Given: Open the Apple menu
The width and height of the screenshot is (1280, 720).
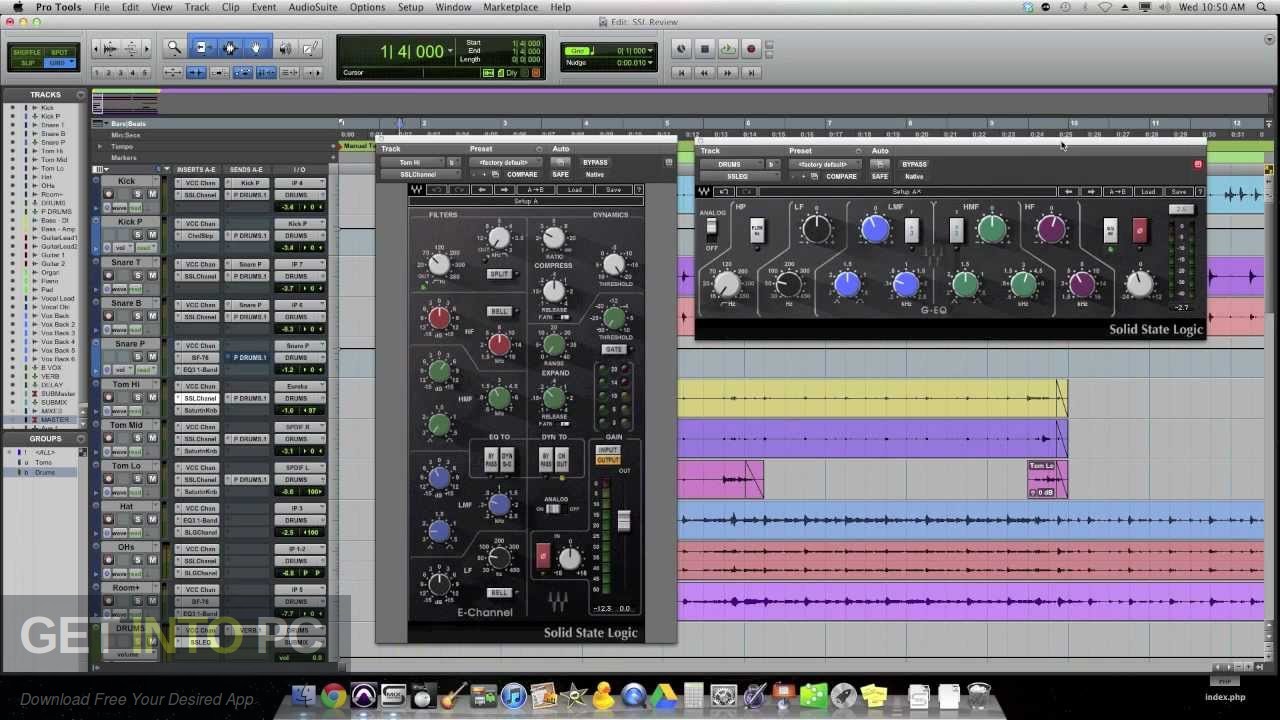Looking at the screenshot, I should click(17, 7).
